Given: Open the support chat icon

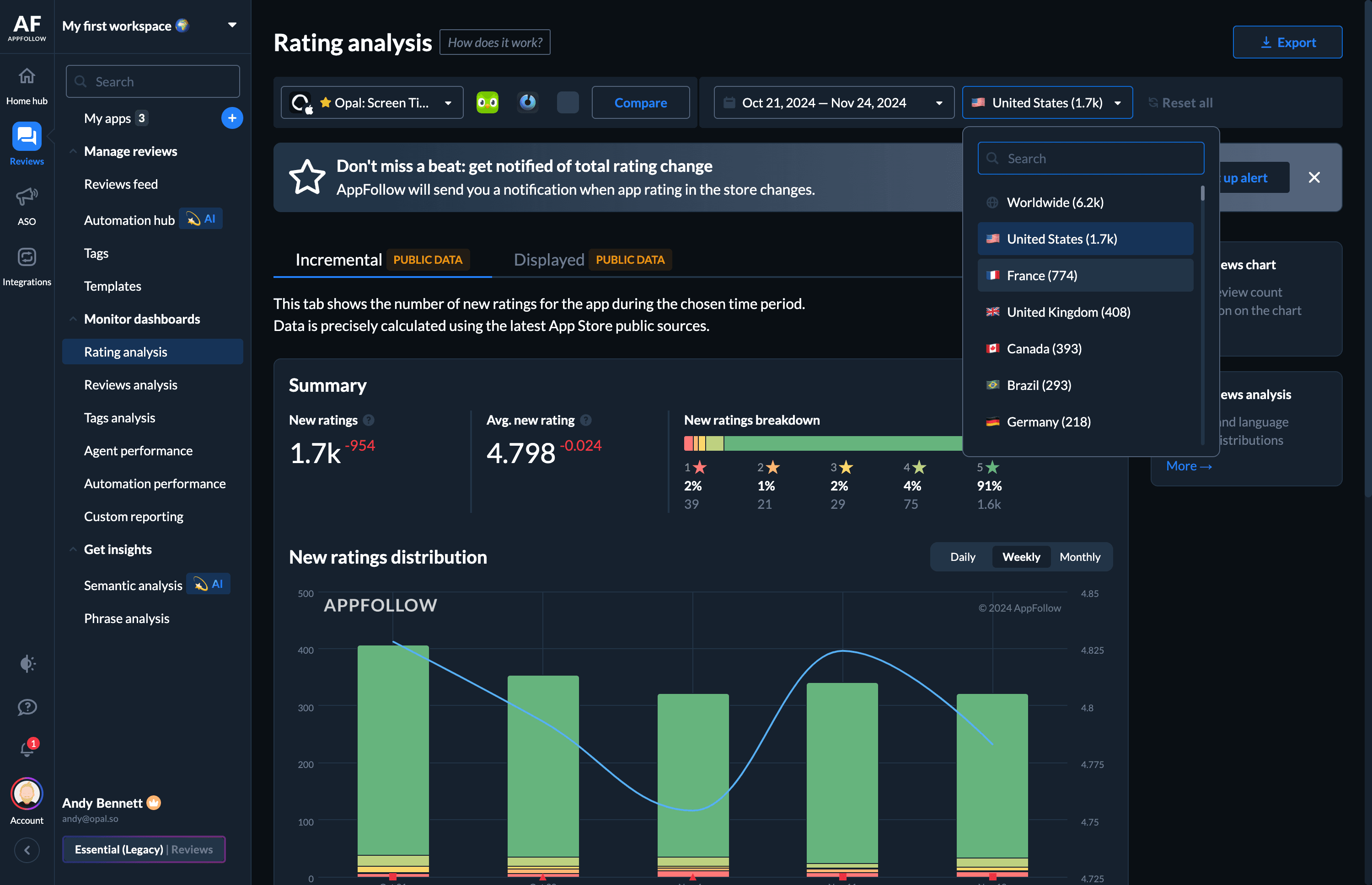Looking at the screenshot, I should click(x=27, y=707).
